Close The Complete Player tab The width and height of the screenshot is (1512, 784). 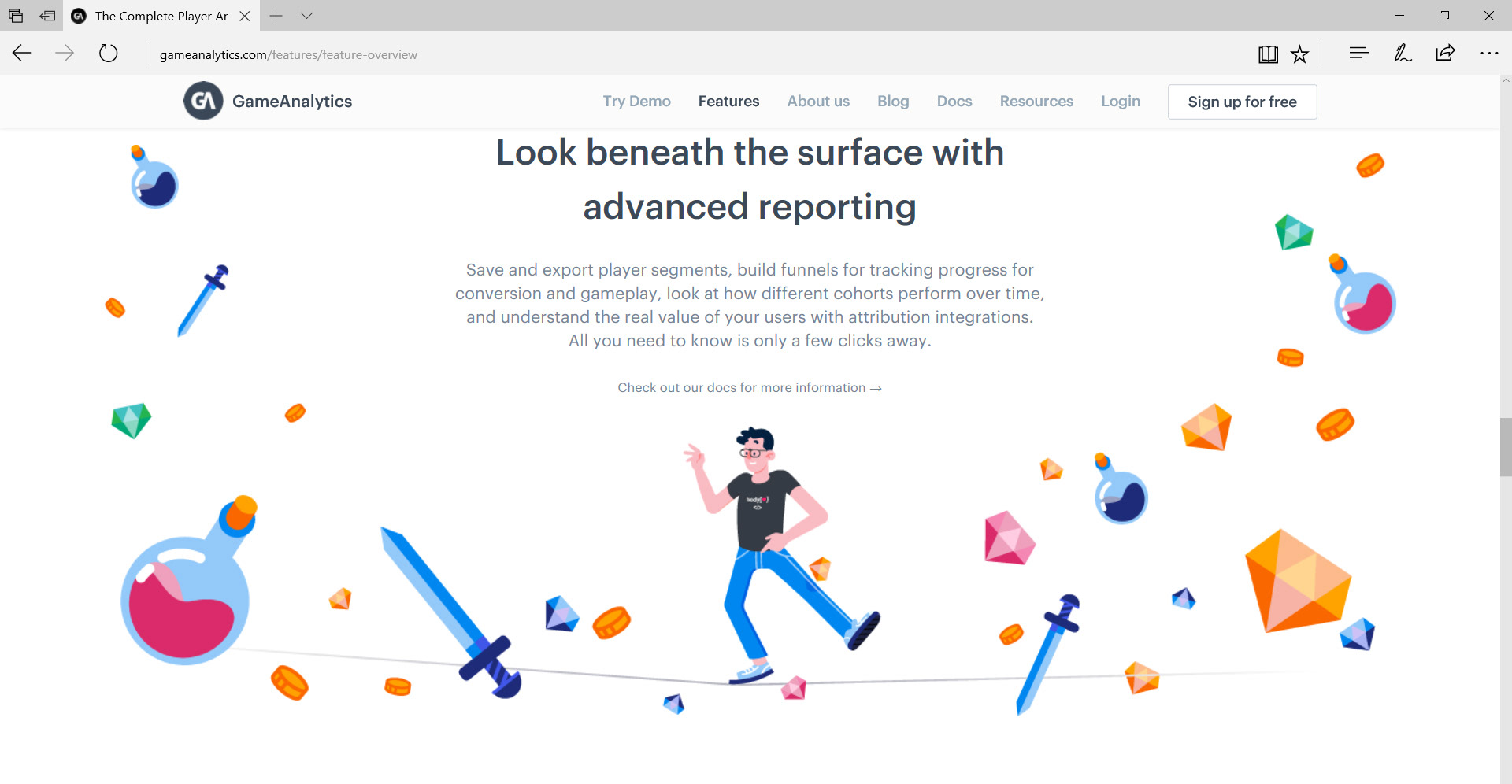coord(245,16)
